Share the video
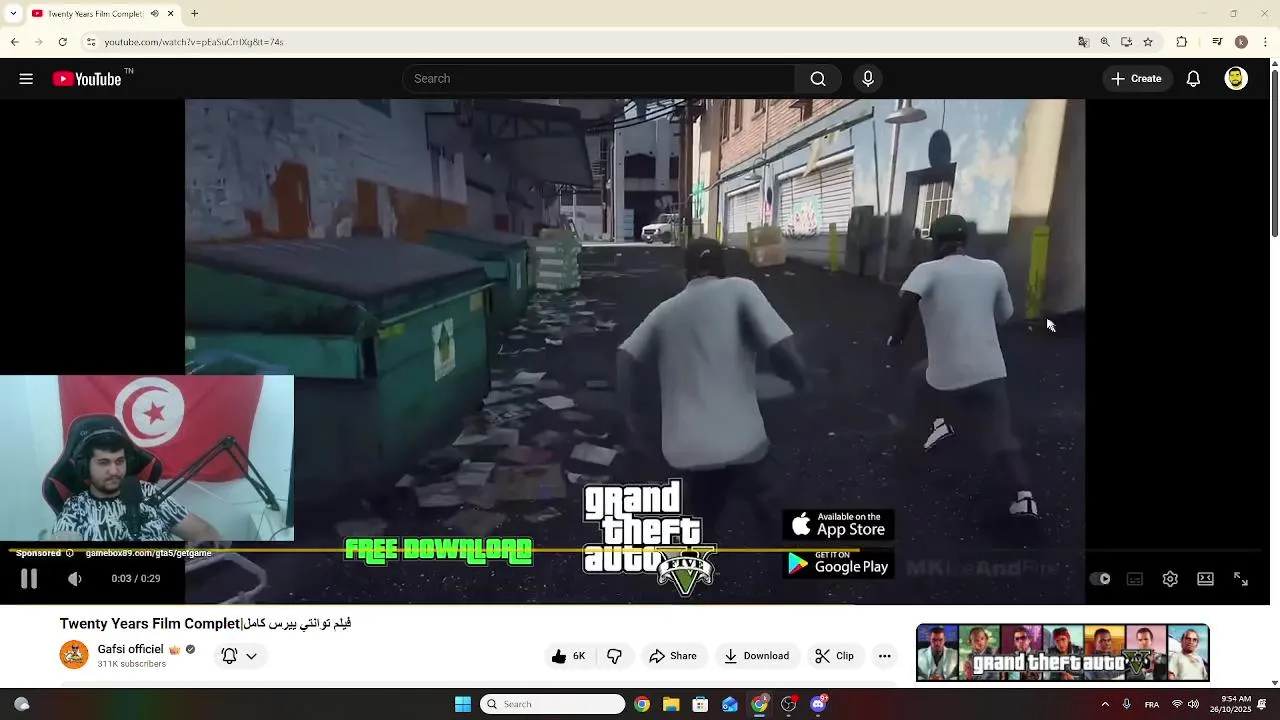This screenshot has height=720, width=1280. pyautogui.click(x=673, y=656)
